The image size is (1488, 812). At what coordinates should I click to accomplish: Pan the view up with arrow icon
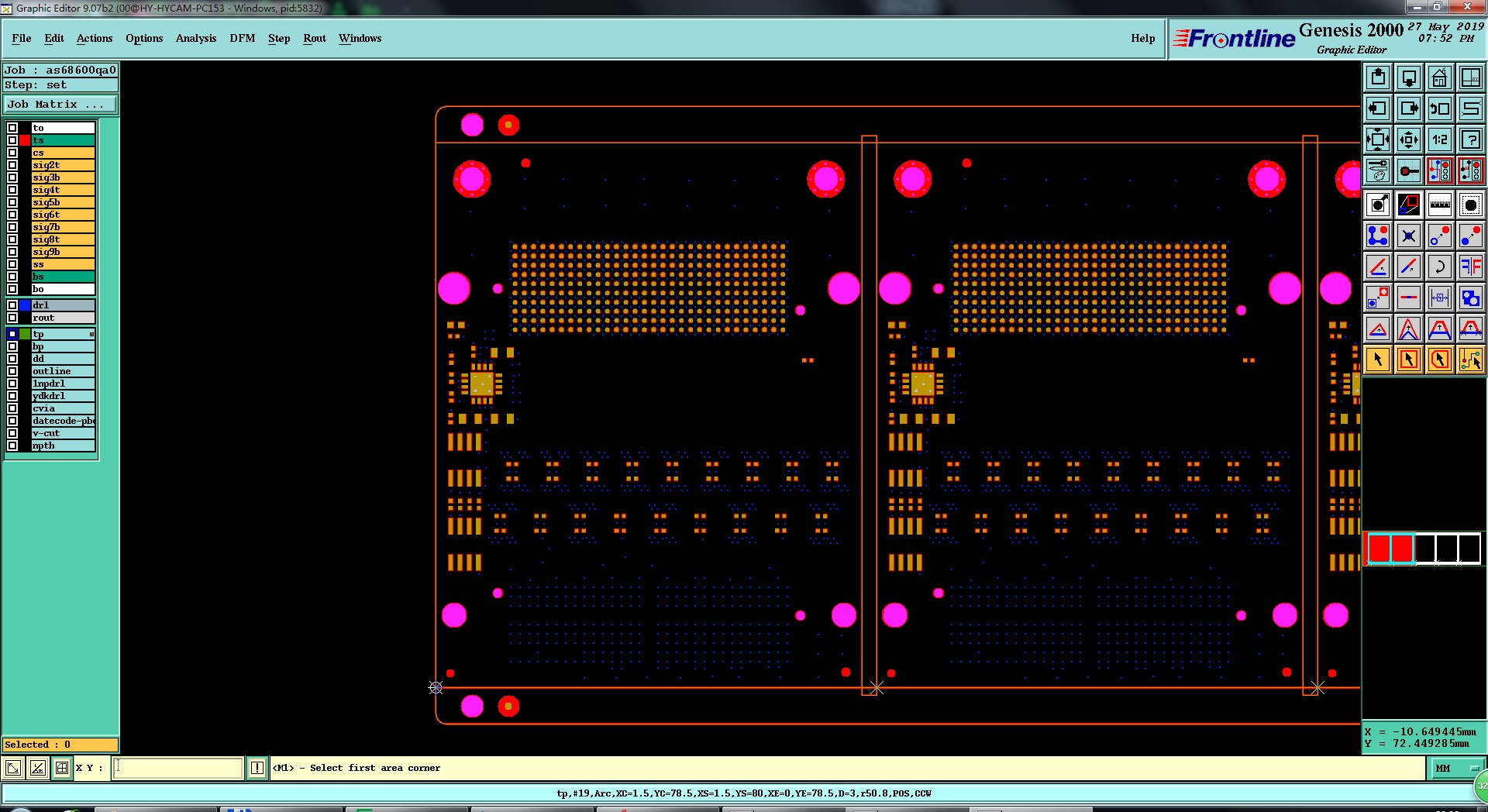[x=1378, y=77]
